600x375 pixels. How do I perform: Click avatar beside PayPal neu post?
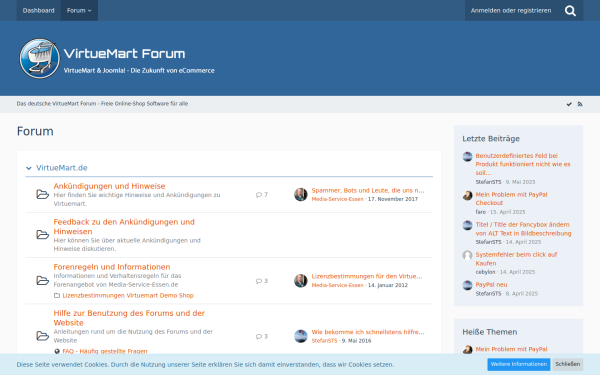tap(467, 285)
